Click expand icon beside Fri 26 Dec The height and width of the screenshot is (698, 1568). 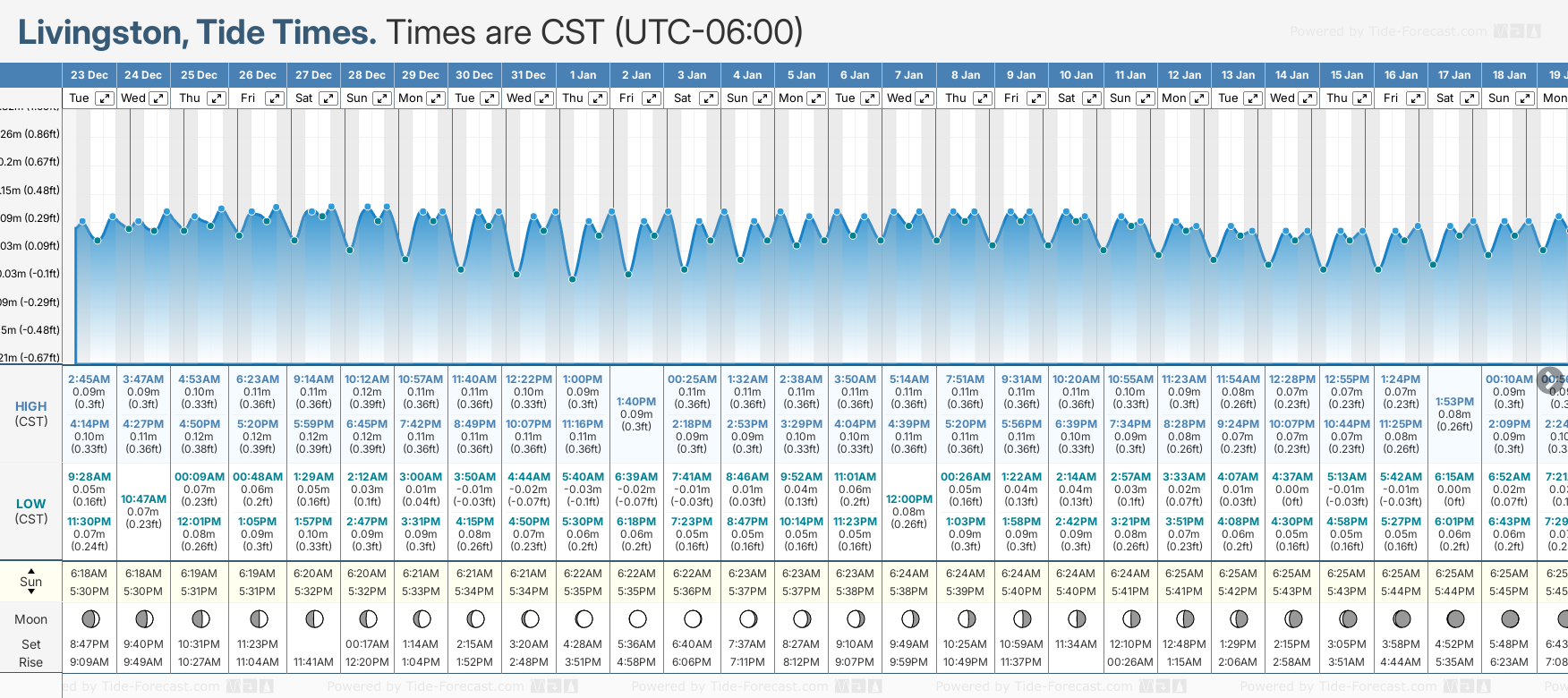pyautogui.click(x=275, y=98)
